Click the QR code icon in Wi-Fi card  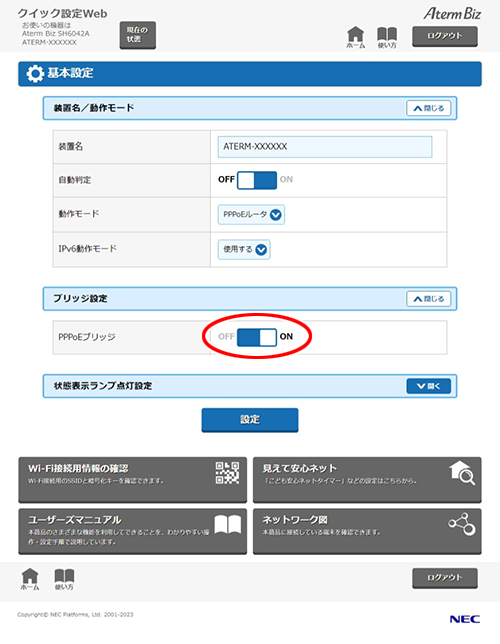(227, 473)
